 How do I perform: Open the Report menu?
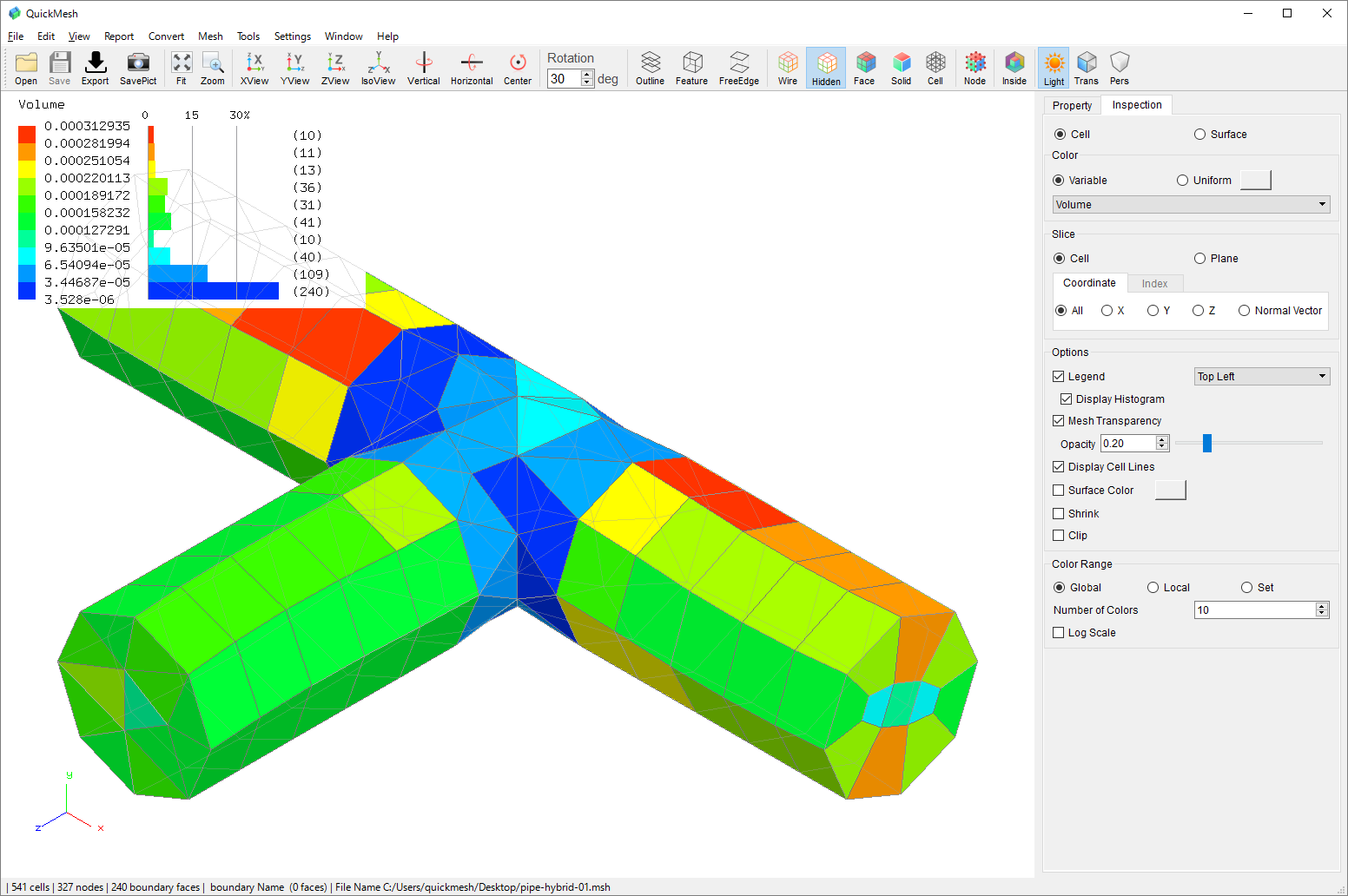[x=119, y=36]
